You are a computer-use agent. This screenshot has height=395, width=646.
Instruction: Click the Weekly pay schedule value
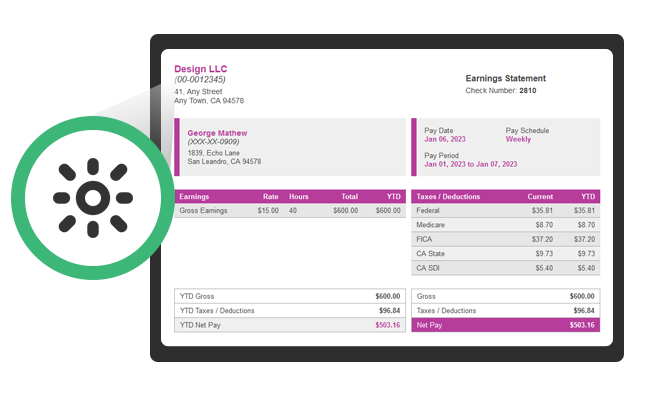coord(518,139)
